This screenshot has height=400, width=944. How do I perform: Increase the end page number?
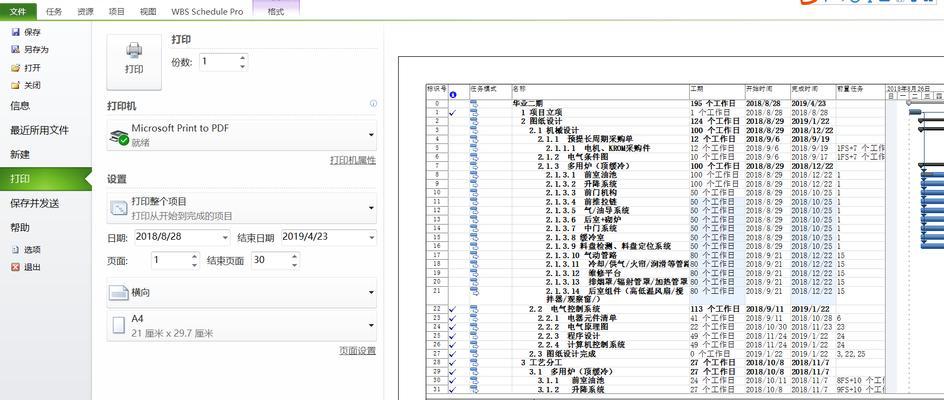point(295,256)
